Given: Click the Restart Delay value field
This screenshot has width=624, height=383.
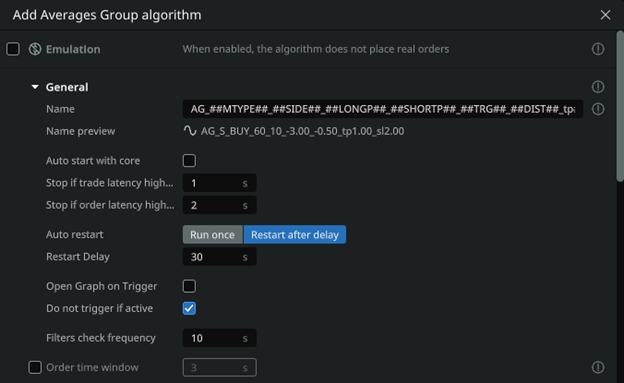Looking at the screenshot, I should 219,257.
